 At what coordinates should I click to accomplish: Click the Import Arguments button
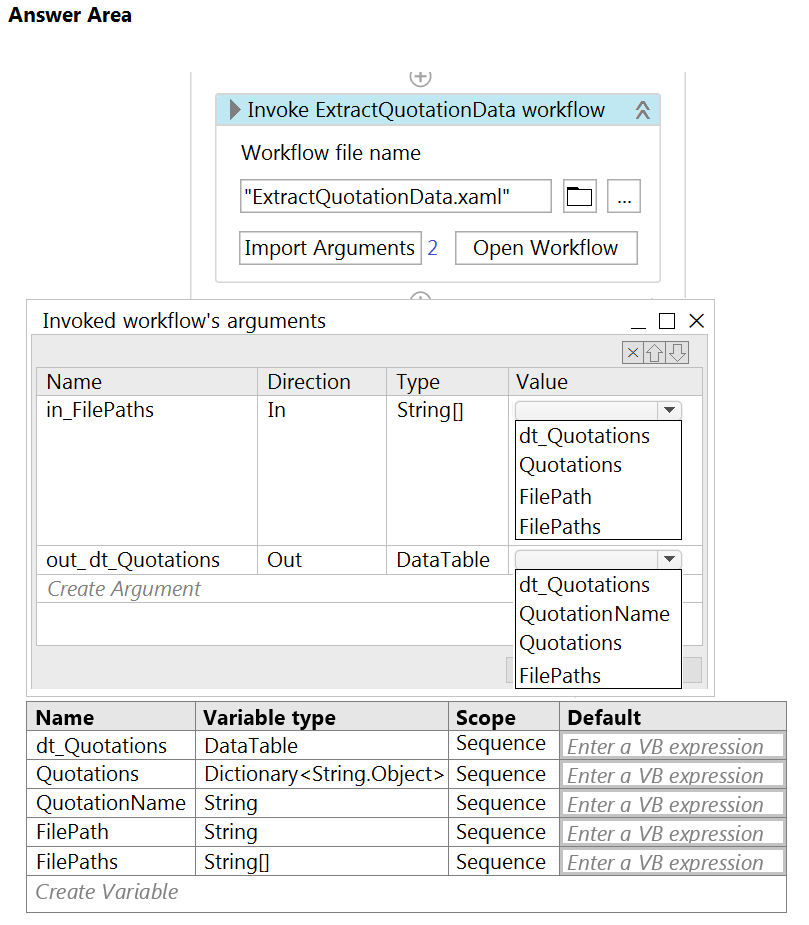pos(330,248)
